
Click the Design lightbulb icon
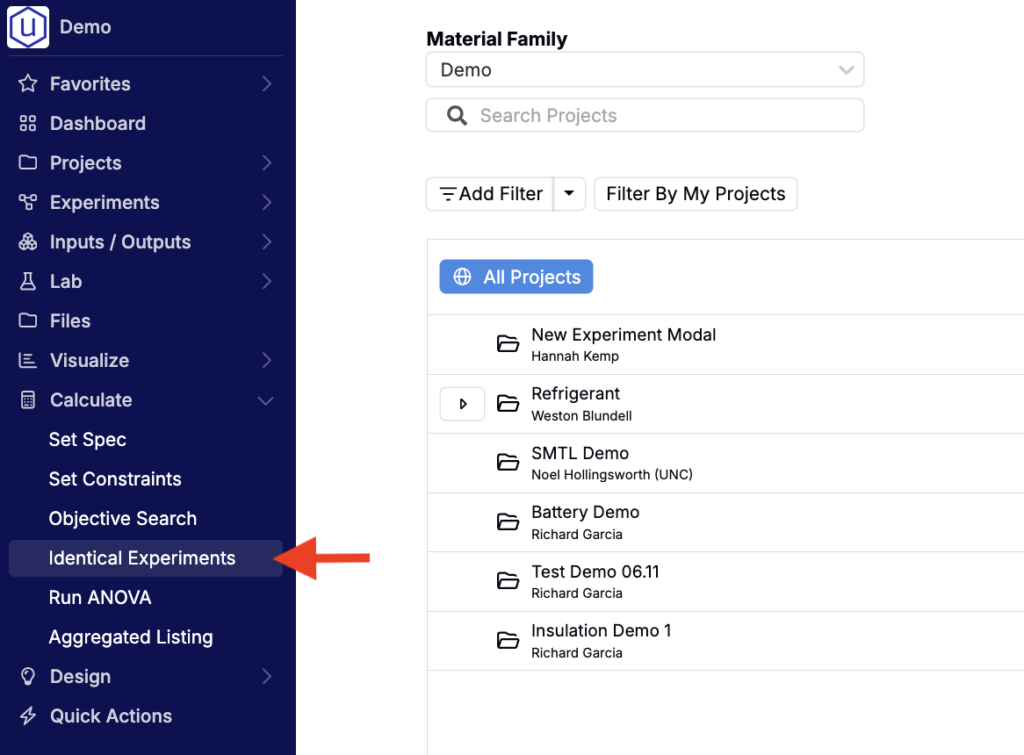[x=28, y=677]
